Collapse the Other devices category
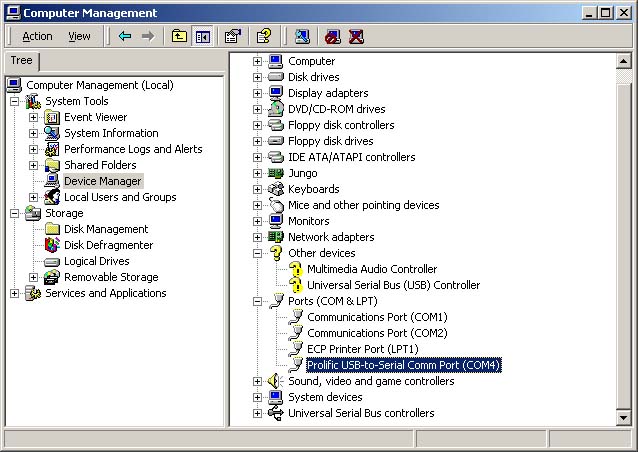The width and height of the screenshot is (638, 452). click(x=257, y=253)
